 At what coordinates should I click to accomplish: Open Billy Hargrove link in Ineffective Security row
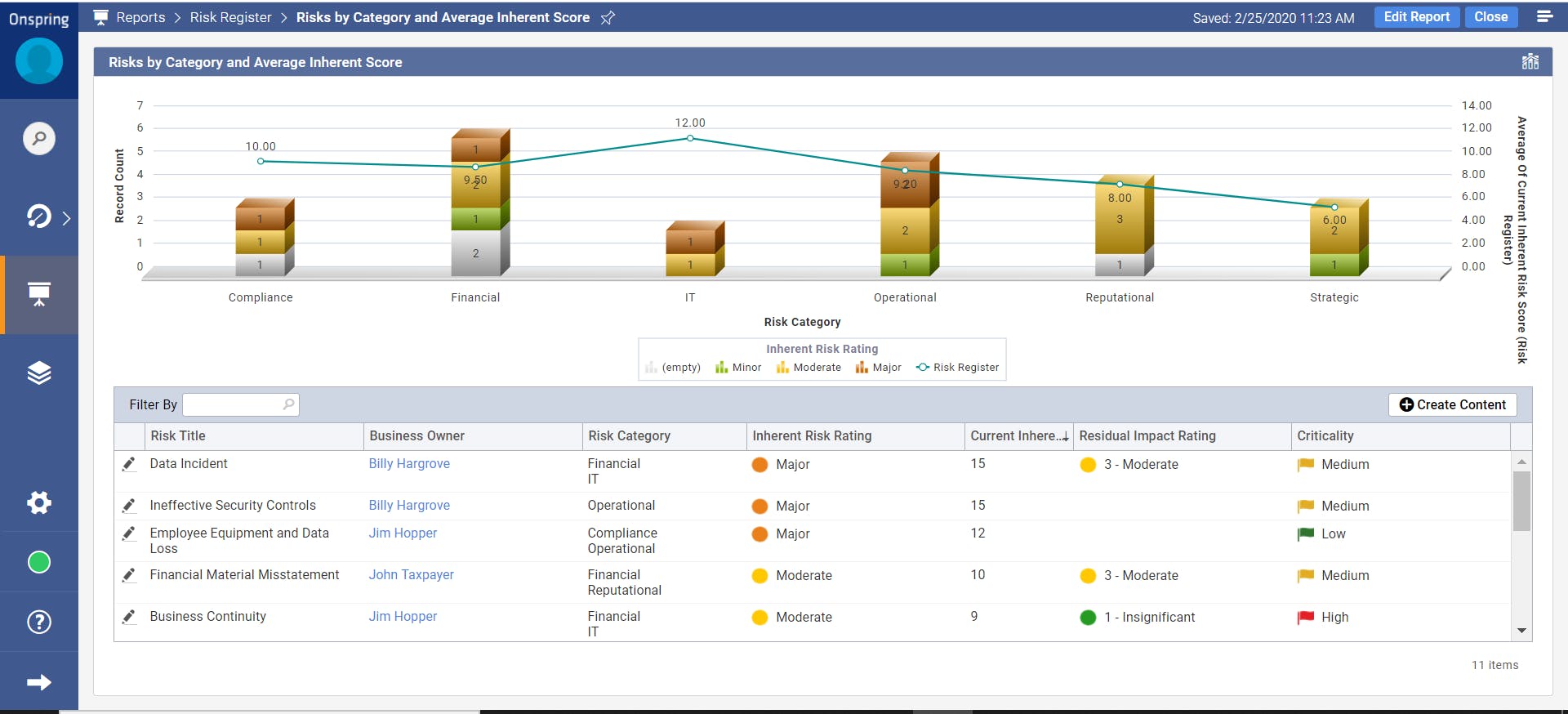point(409,506)
